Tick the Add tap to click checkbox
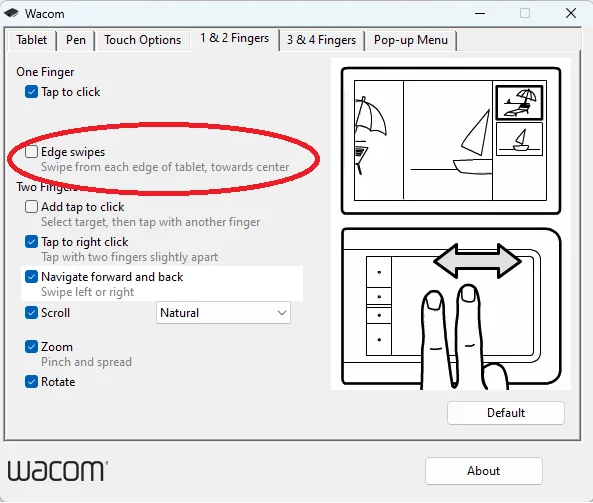593x503 pixels. coord(31,207)
